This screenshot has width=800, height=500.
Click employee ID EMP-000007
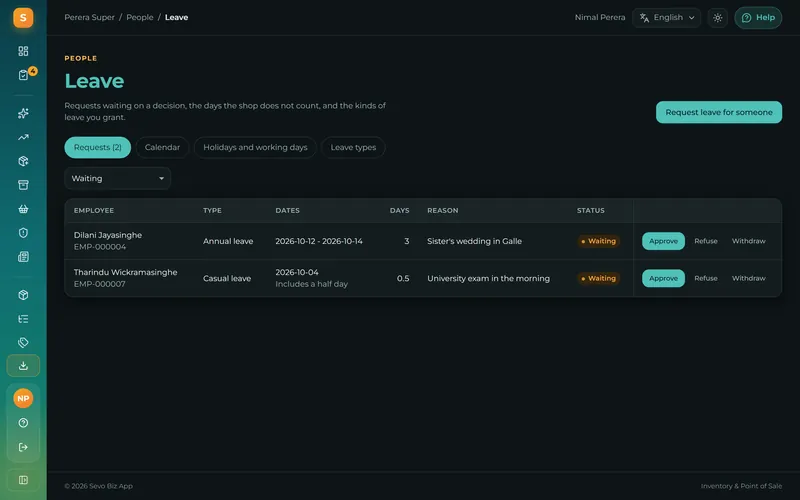[99, 284]
